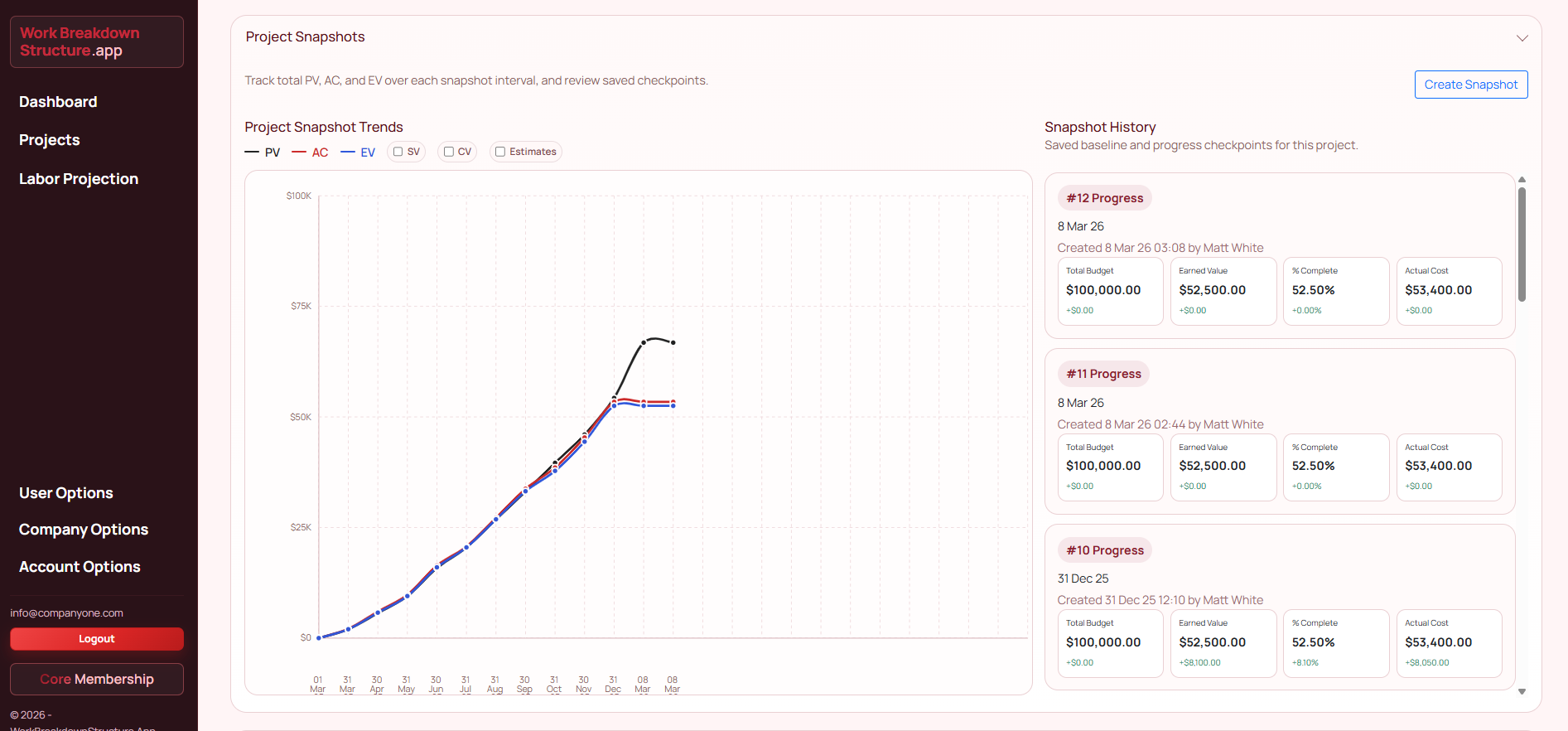Screen dimensions: 1568x731
Task: Click the AC legend entry
Action: (311, 152)
